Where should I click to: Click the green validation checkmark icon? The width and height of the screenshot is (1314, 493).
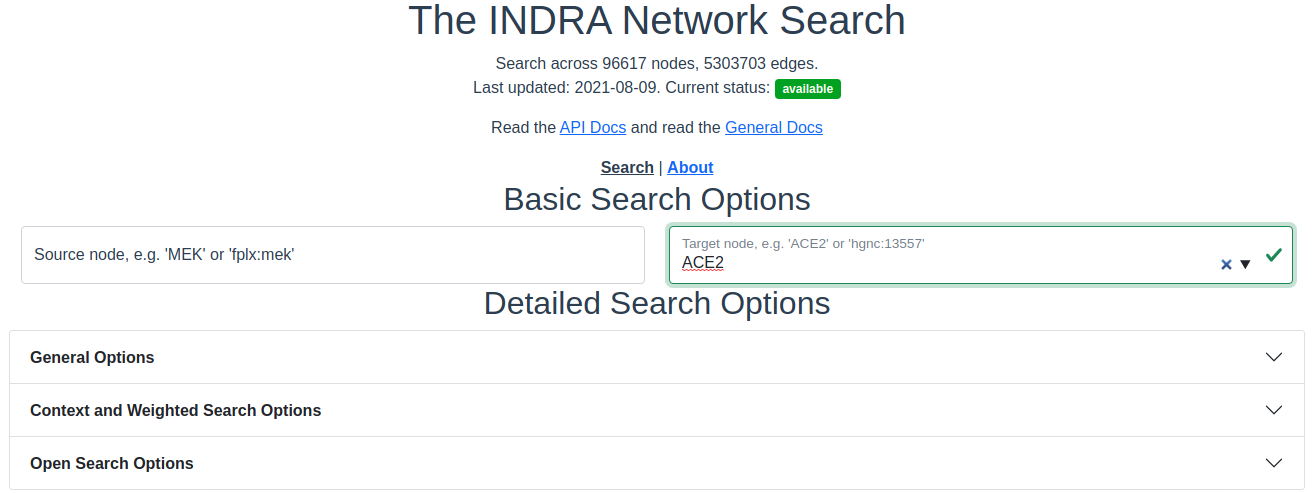click(1273, 255)
